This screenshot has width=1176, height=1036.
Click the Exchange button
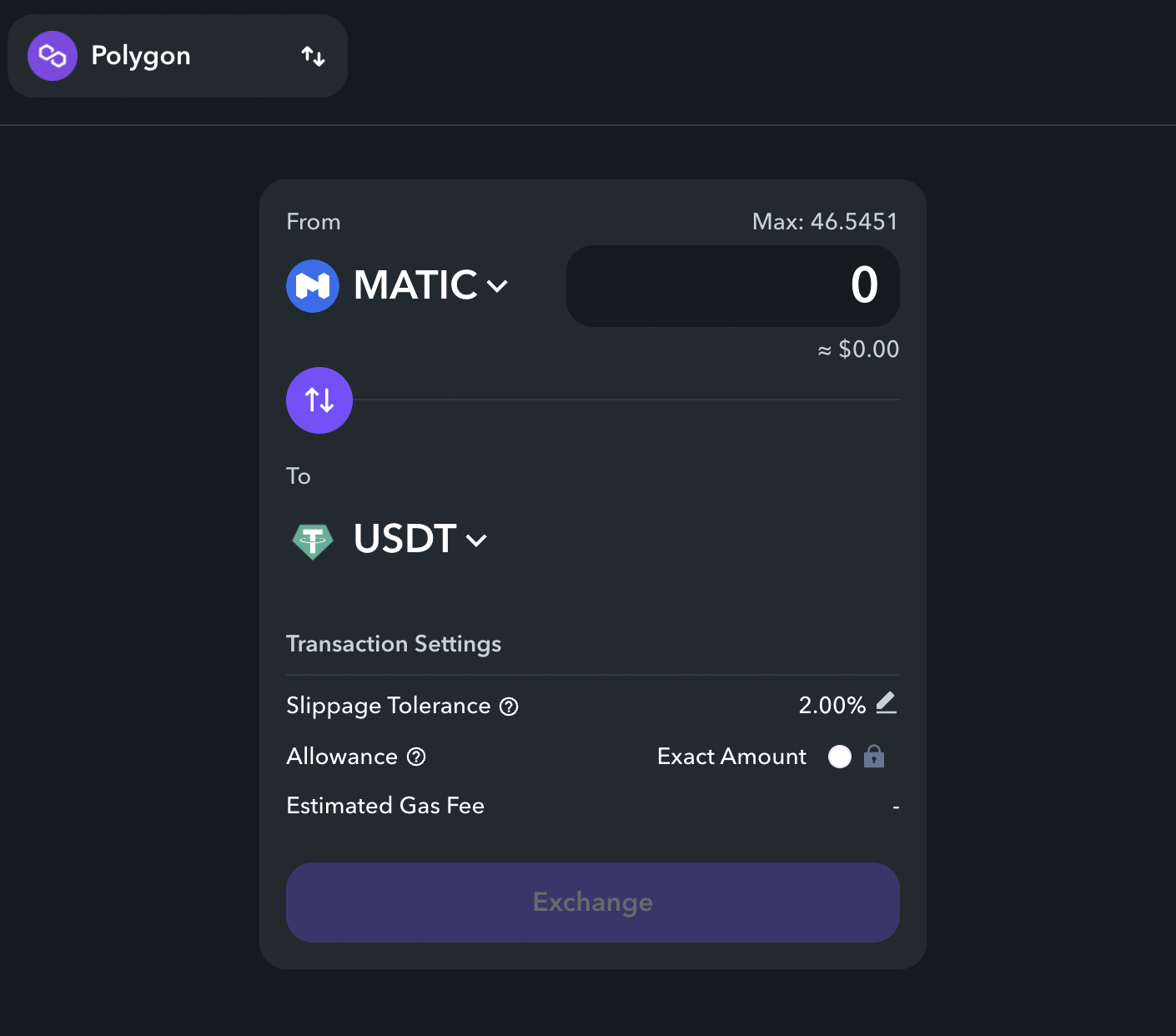pyautogui.click(x=593, y=903)
